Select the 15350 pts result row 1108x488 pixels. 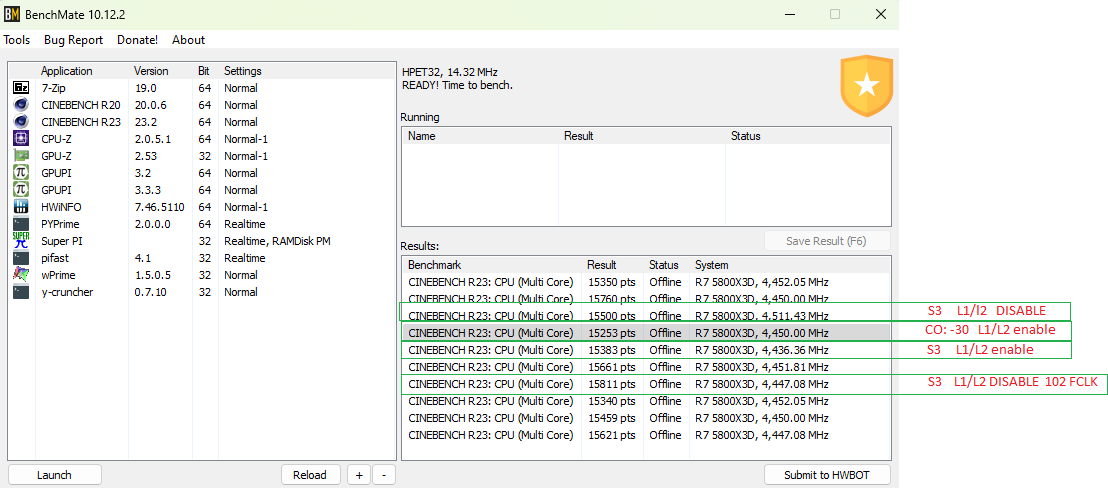click(x=646, y=282)
